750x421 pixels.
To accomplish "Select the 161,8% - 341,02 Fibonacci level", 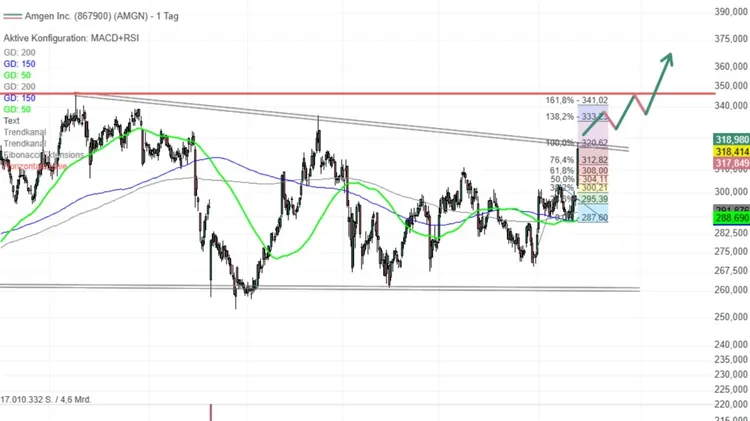I will click(x=577, y=101).
